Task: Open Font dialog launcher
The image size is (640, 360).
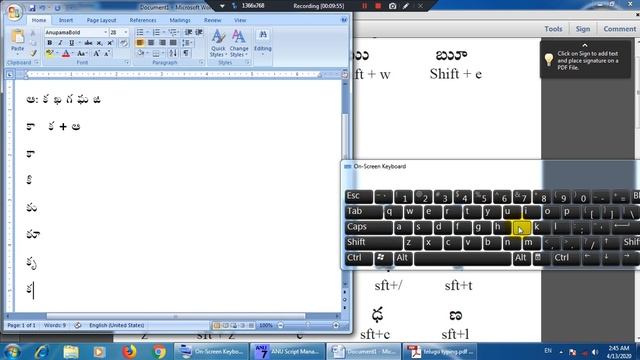Action: pos(127,63)
